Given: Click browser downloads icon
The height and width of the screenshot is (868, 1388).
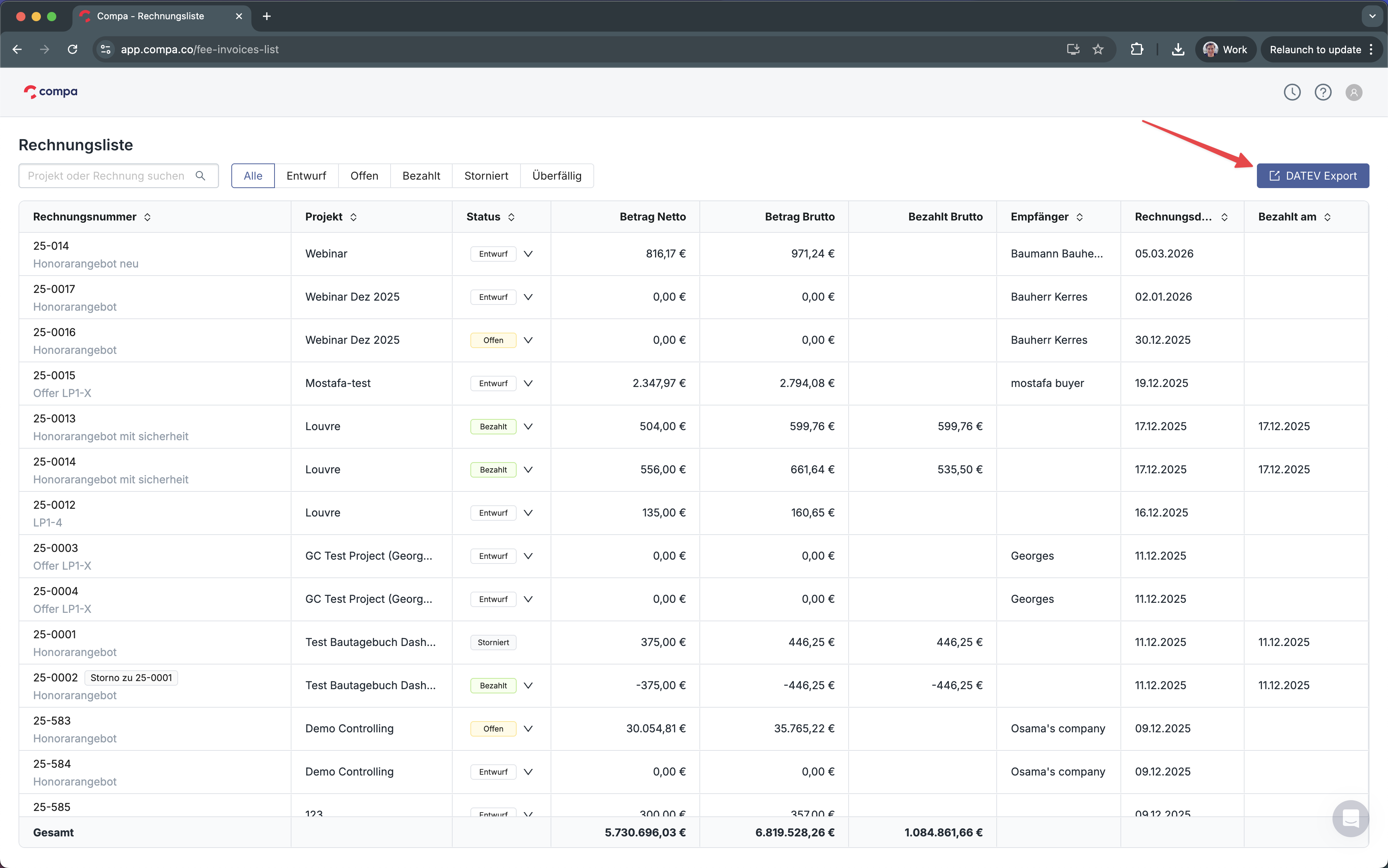Looking at the screenshot, I should click(1178, 49).
